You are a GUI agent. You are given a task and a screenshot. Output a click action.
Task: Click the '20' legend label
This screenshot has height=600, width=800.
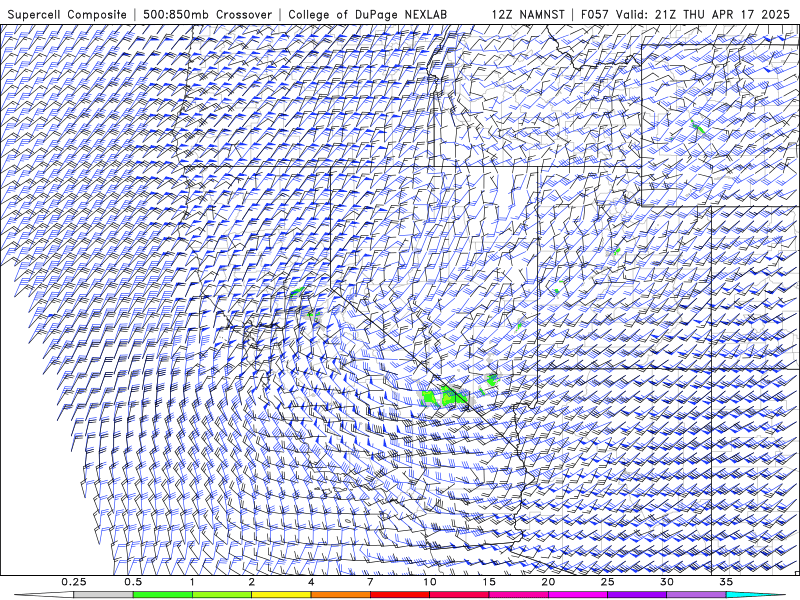coord(548,582)
